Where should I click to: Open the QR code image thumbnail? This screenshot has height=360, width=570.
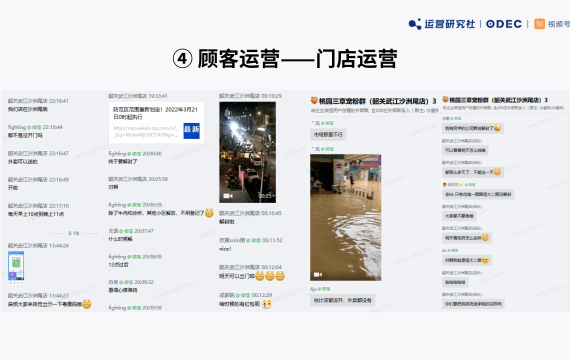coord(16,267)
